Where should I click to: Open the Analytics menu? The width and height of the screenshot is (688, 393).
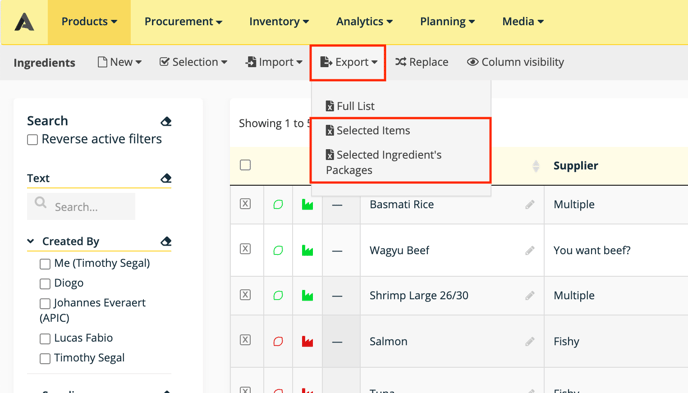click(364, 21)
